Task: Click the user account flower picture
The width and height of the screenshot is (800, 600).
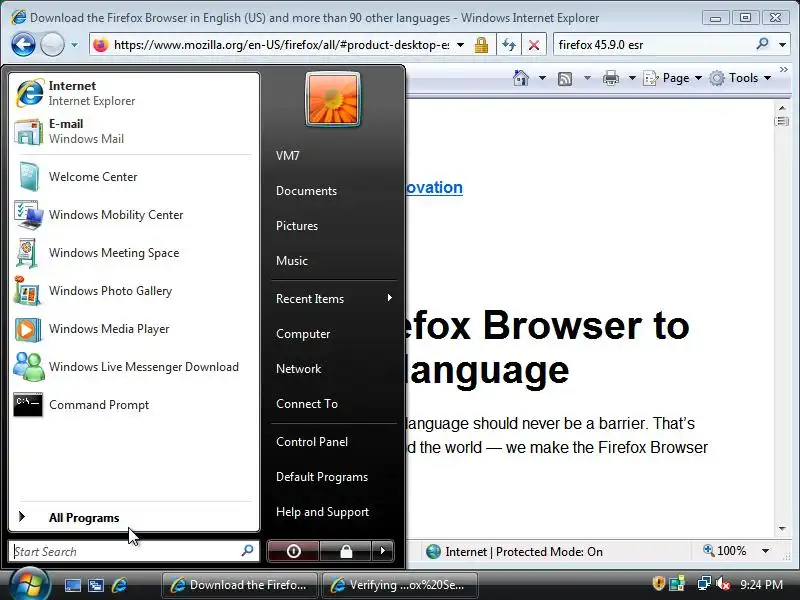Action: pos(333,99)
